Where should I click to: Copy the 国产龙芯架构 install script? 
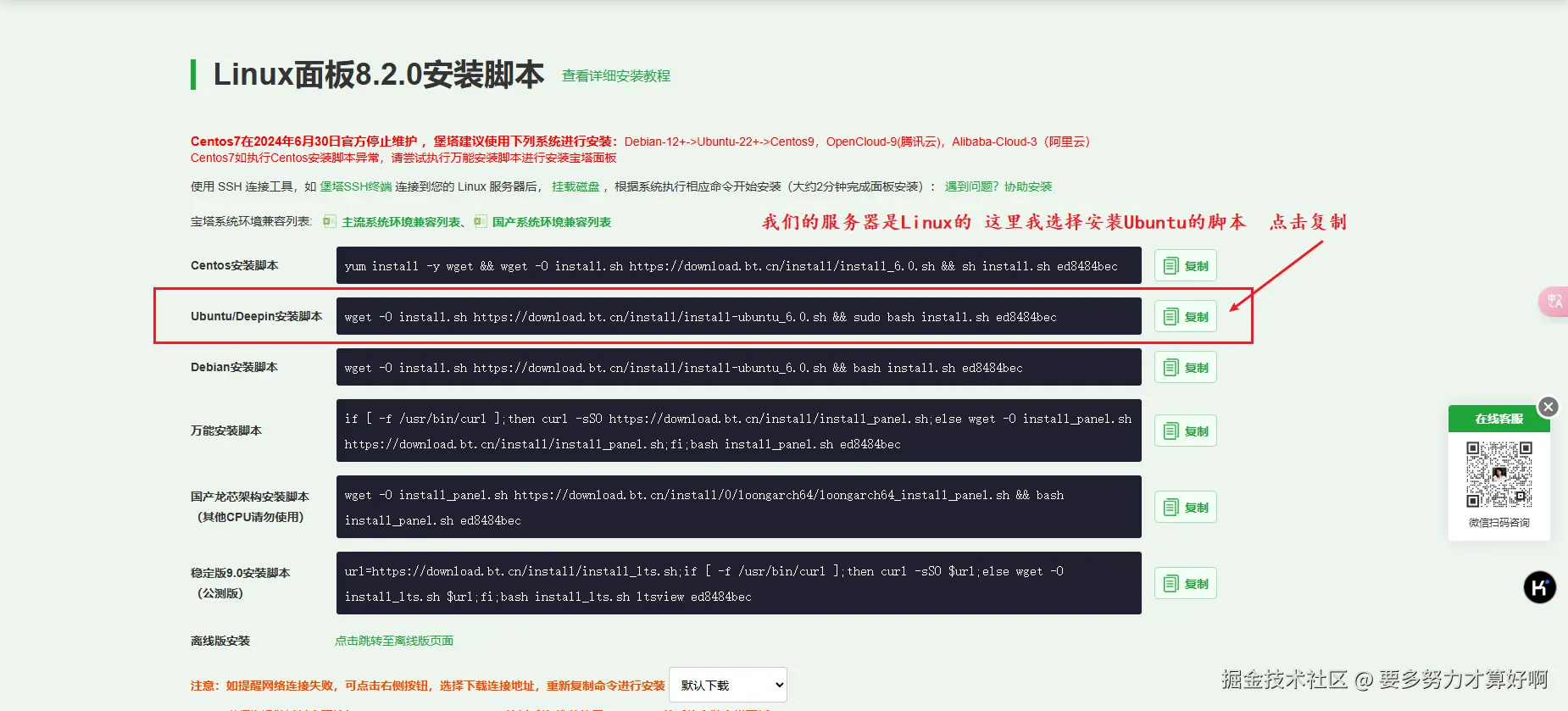tap(1185, 508)
